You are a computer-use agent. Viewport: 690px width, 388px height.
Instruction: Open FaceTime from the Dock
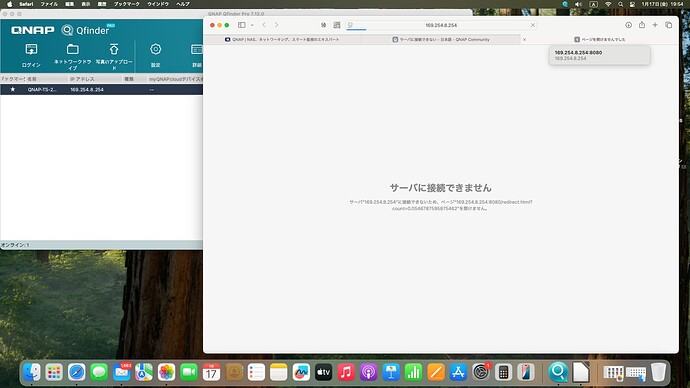tap(189, 372)
